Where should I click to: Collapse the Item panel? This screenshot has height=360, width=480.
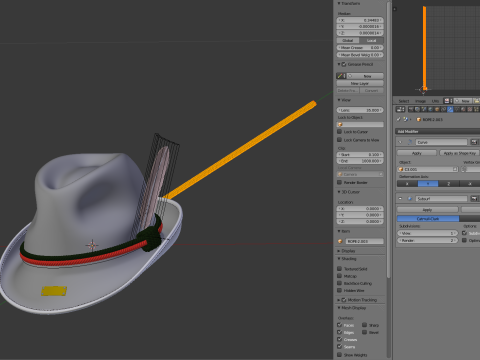point(339,231)
